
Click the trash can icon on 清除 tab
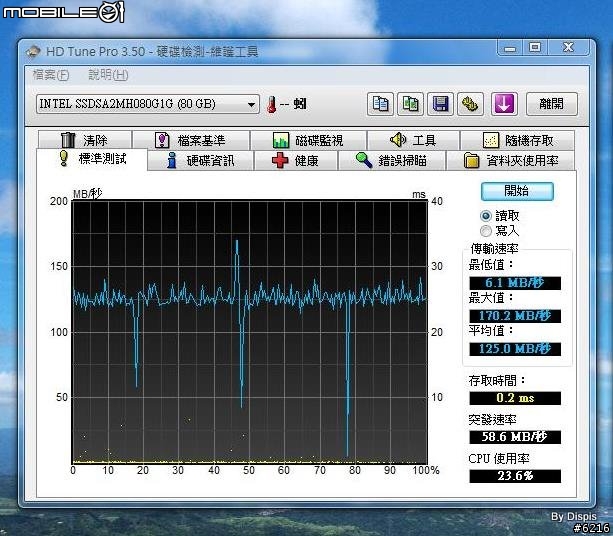(x=68, y=140)
